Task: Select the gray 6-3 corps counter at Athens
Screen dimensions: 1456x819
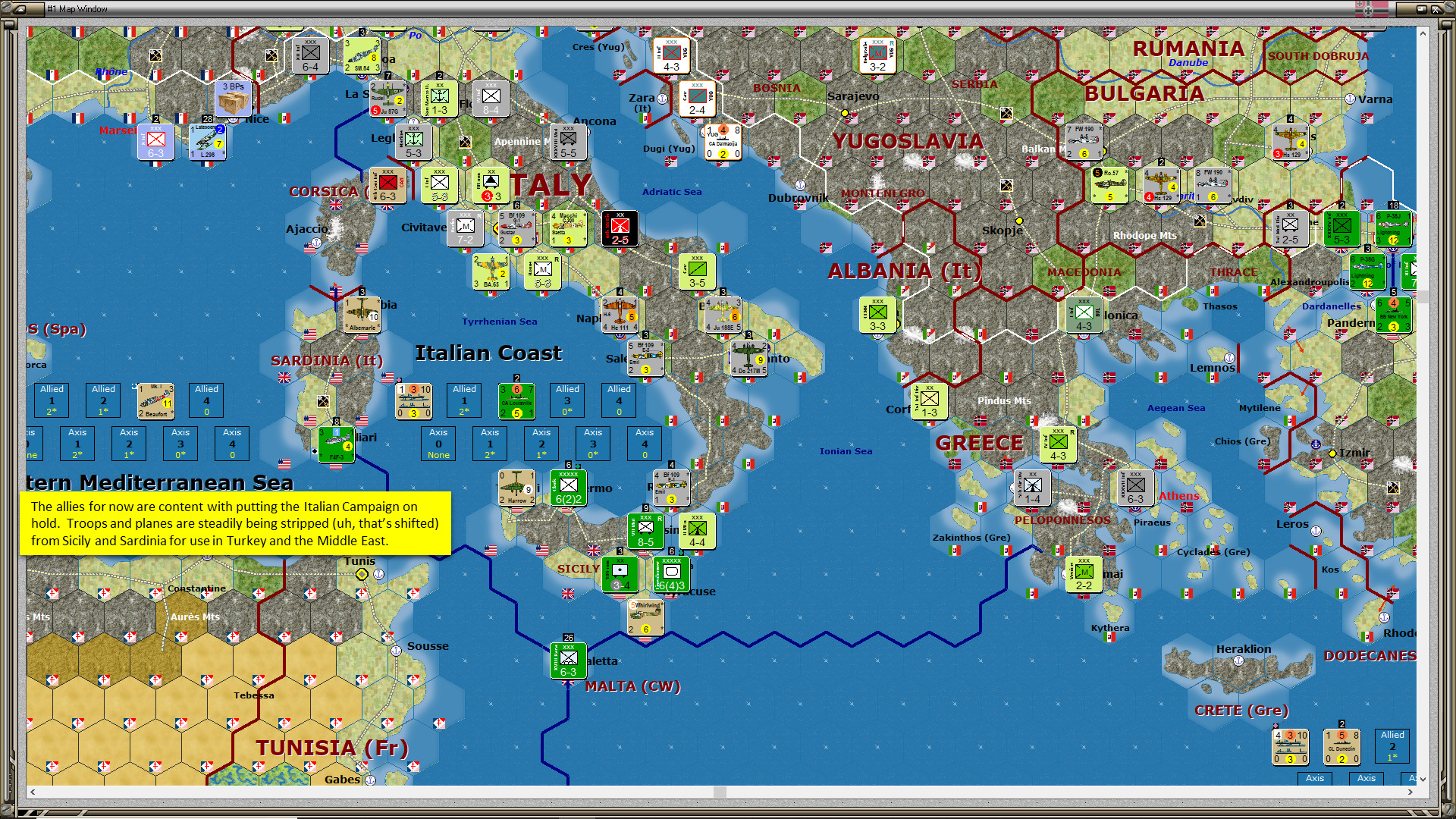Action: [x=1135, y=488]
